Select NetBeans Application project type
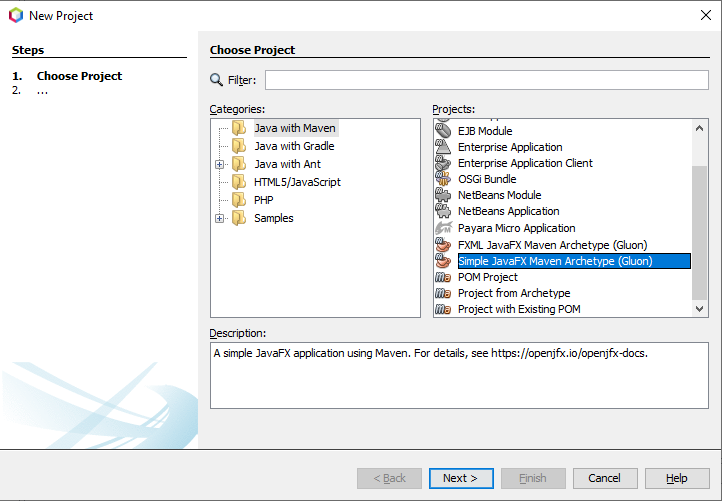This screenshot has height=502, width=725. (x=509, y=211)
